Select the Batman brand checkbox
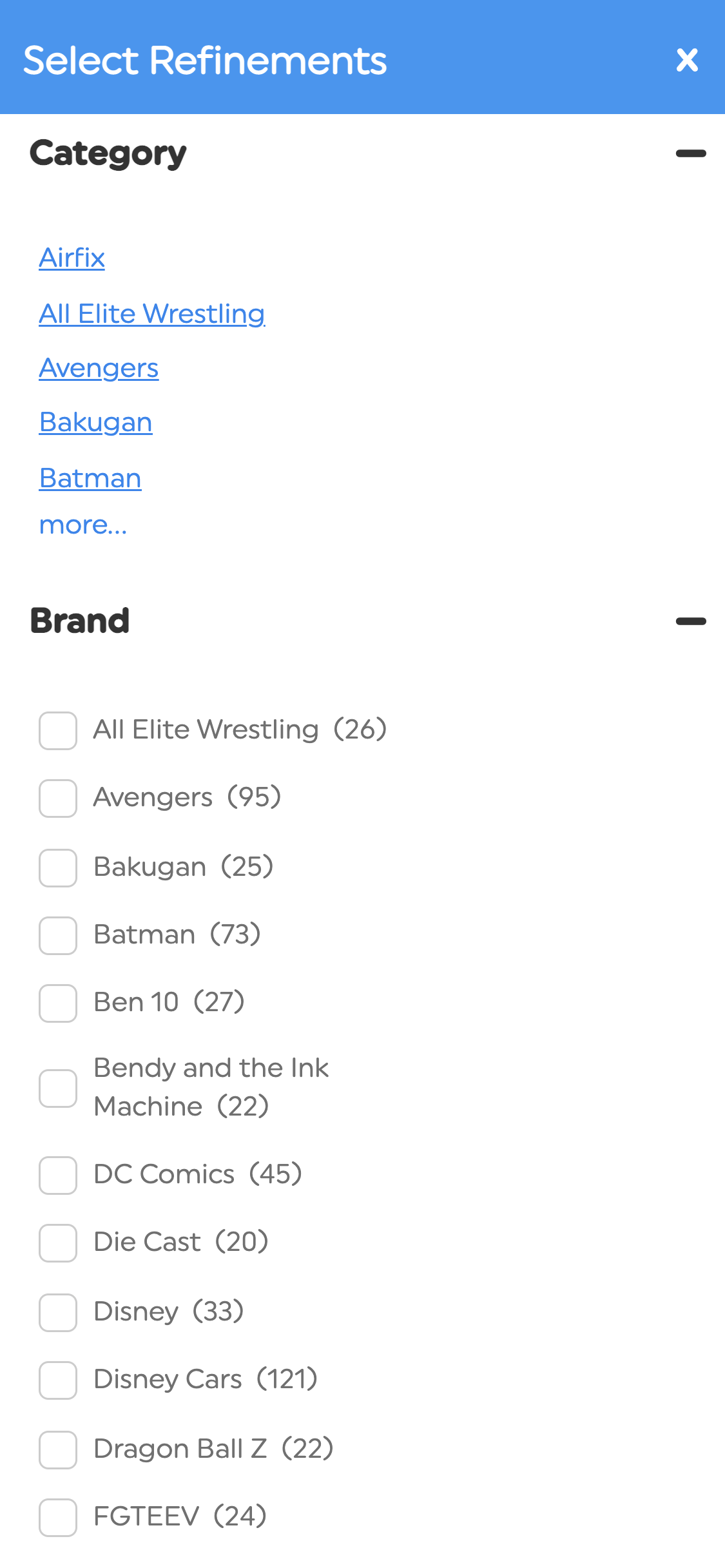Image resolution: width=725 pixels, height=1568 pixels. point(57,936)
